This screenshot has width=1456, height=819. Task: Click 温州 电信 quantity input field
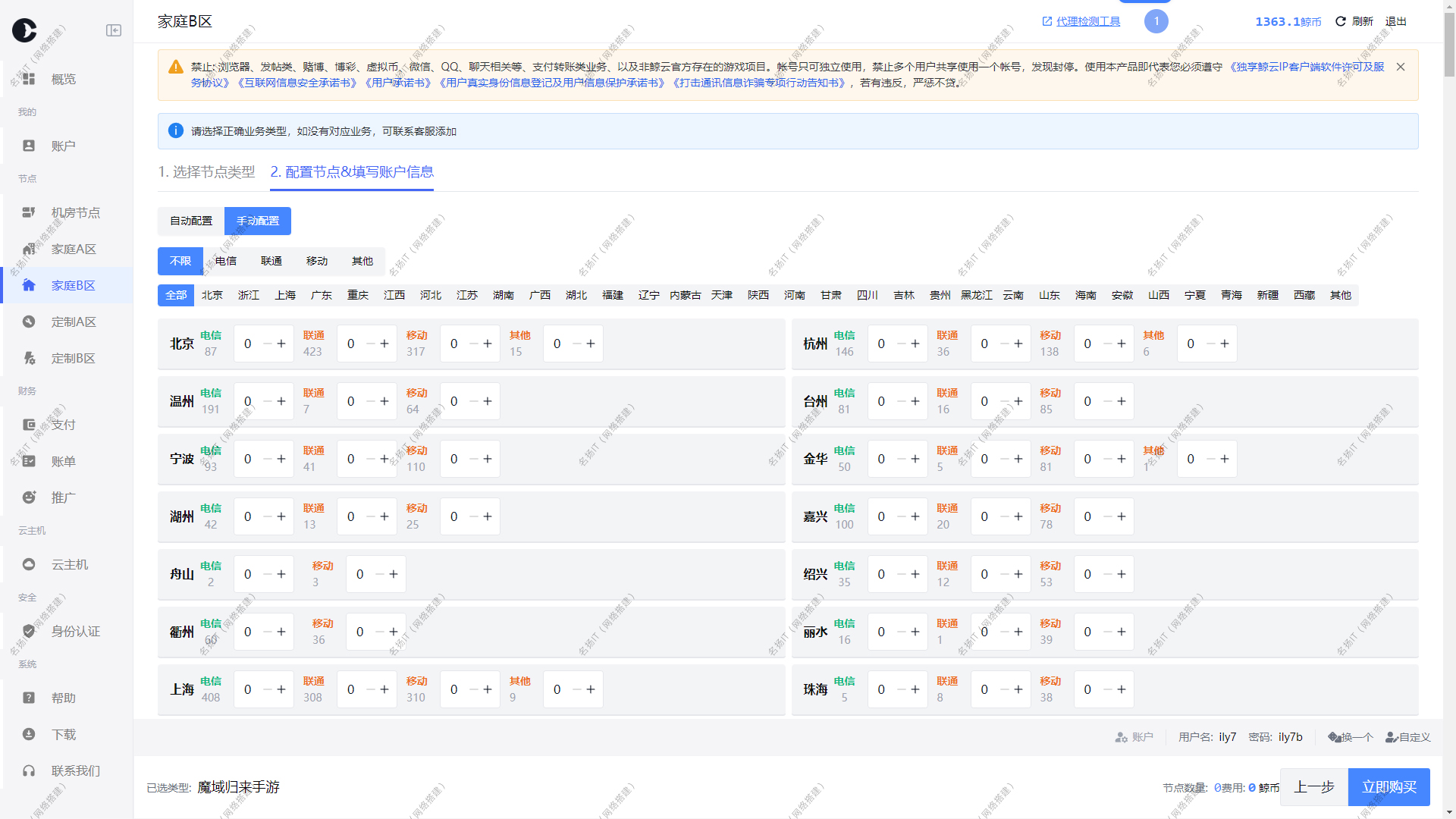tap(249, 401)
